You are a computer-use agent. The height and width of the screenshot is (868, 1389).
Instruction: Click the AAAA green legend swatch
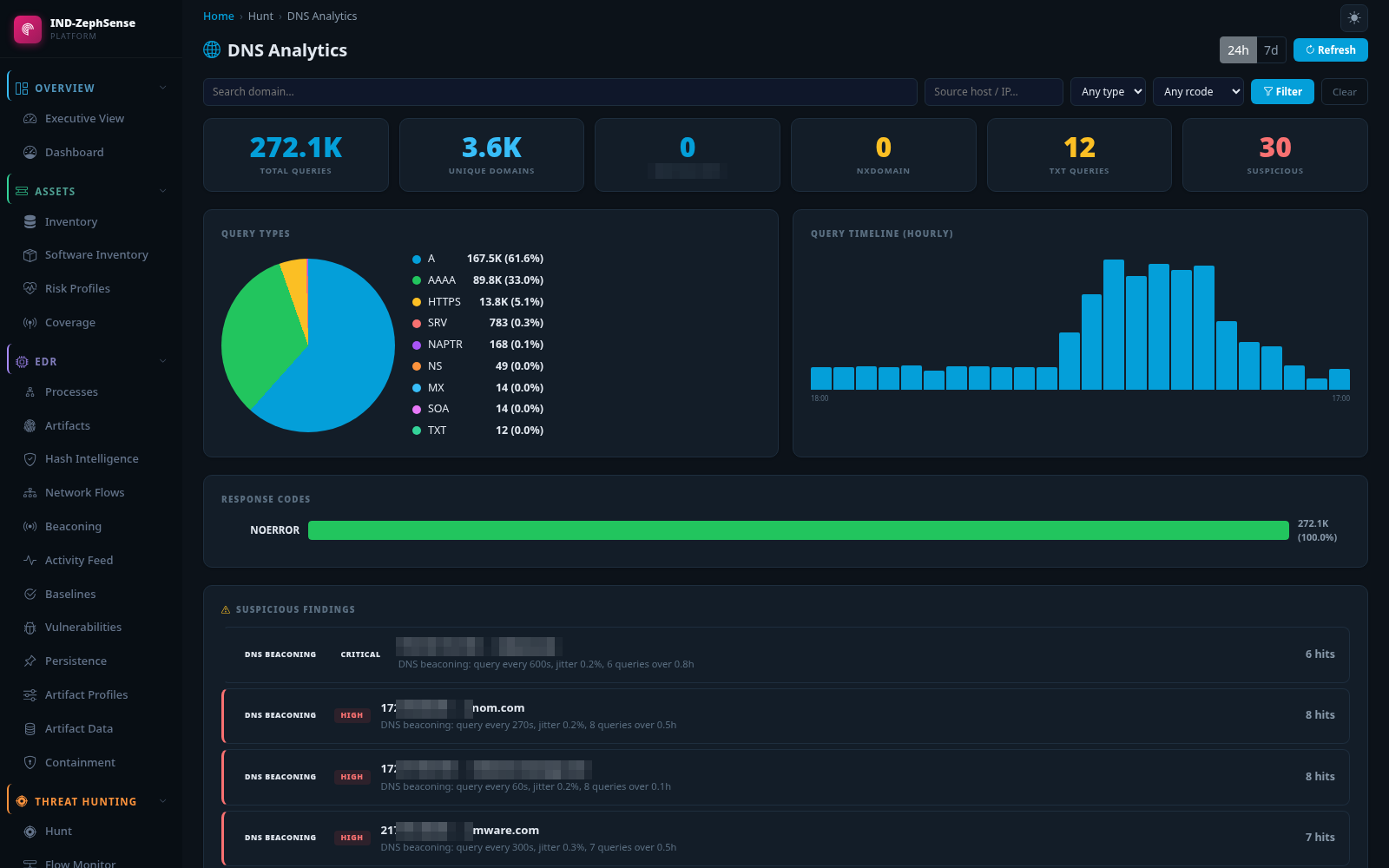pyautogui.click(x=417, y=280)
